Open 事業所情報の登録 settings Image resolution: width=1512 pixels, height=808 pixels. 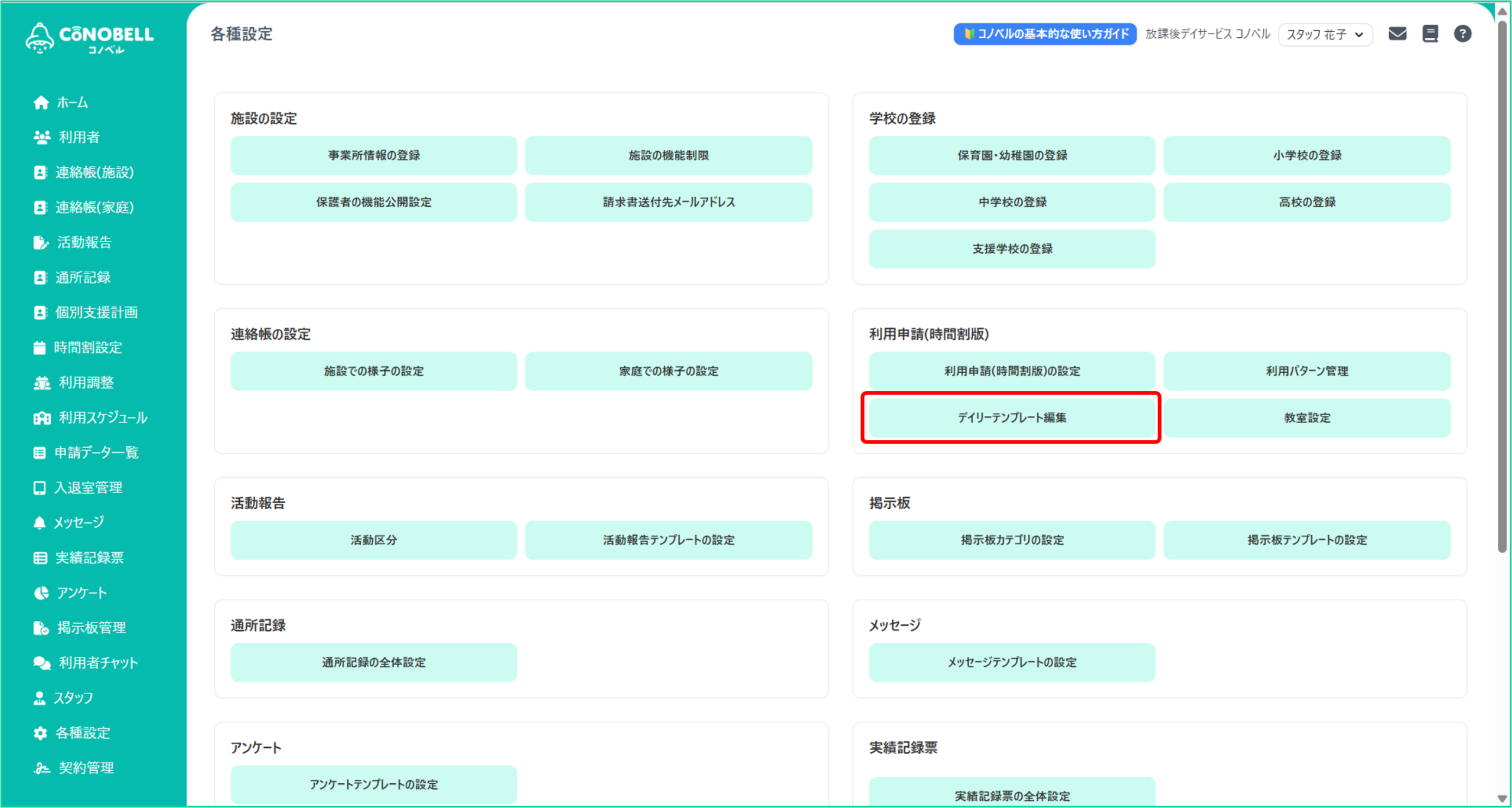pos(373,155)
